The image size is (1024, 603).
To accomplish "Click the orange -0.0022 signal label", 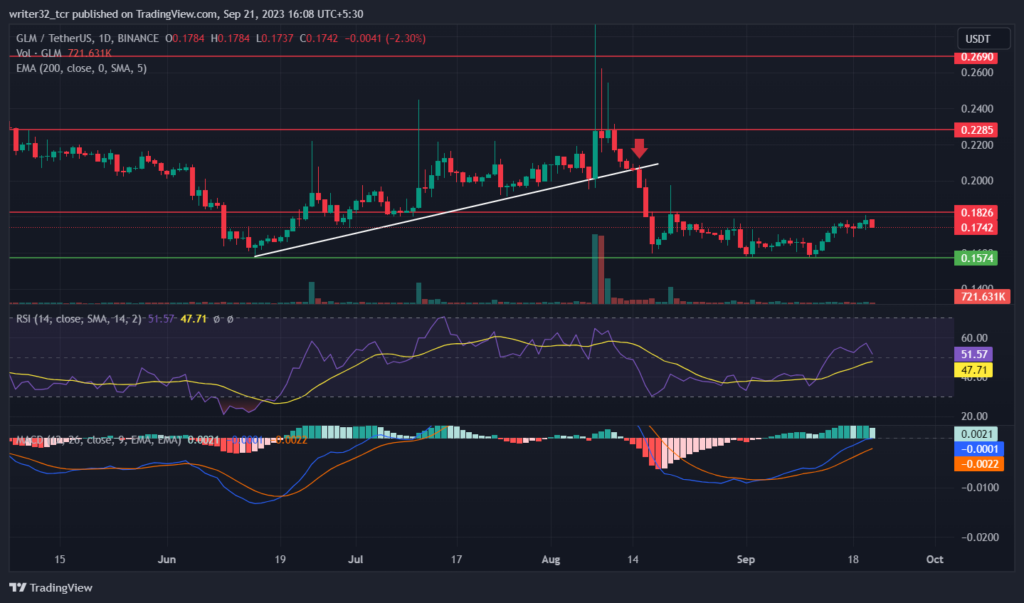I will (x=979, y=464).
